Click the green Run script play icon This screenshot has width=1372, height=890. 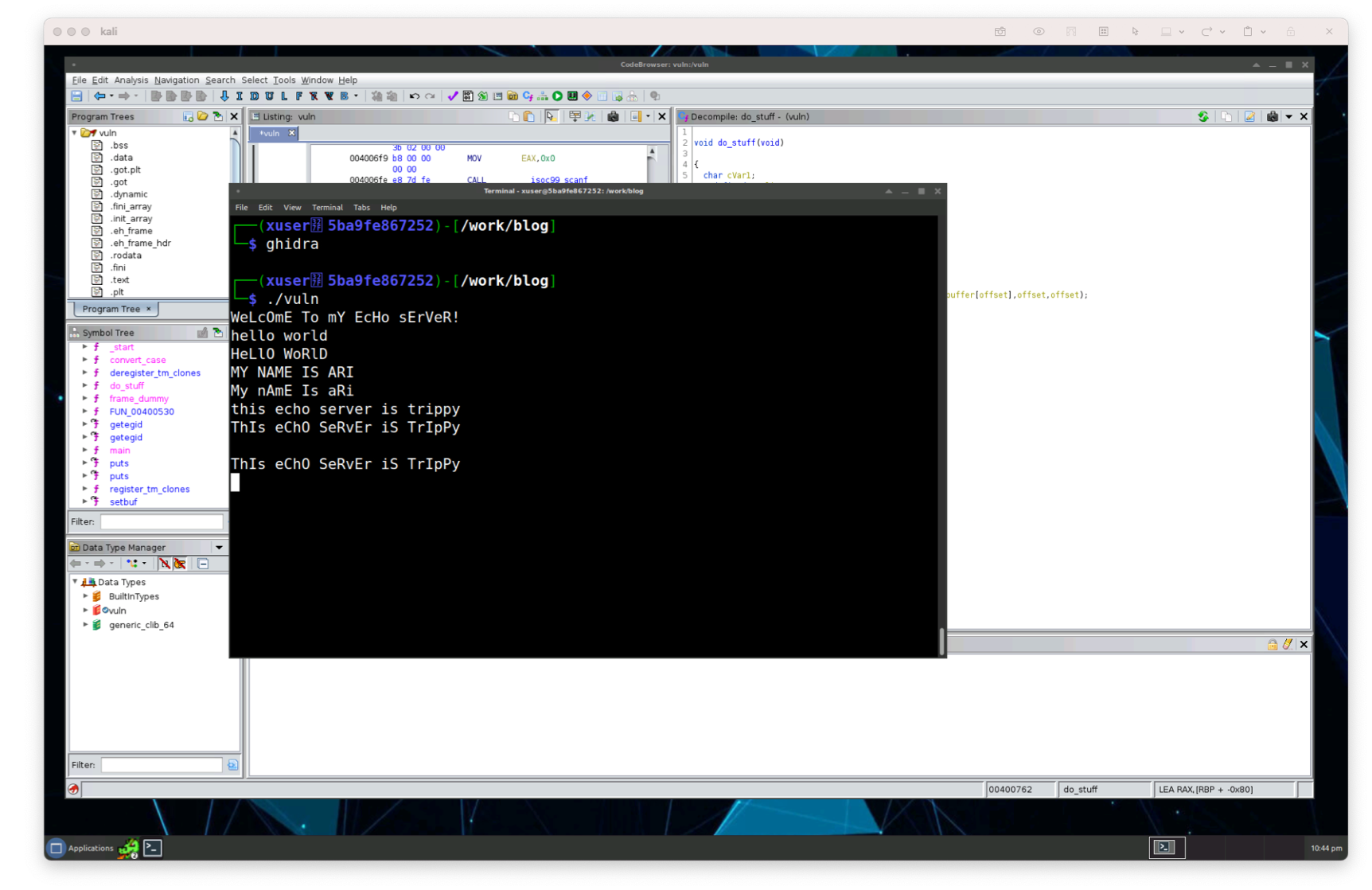click(557, 96)
